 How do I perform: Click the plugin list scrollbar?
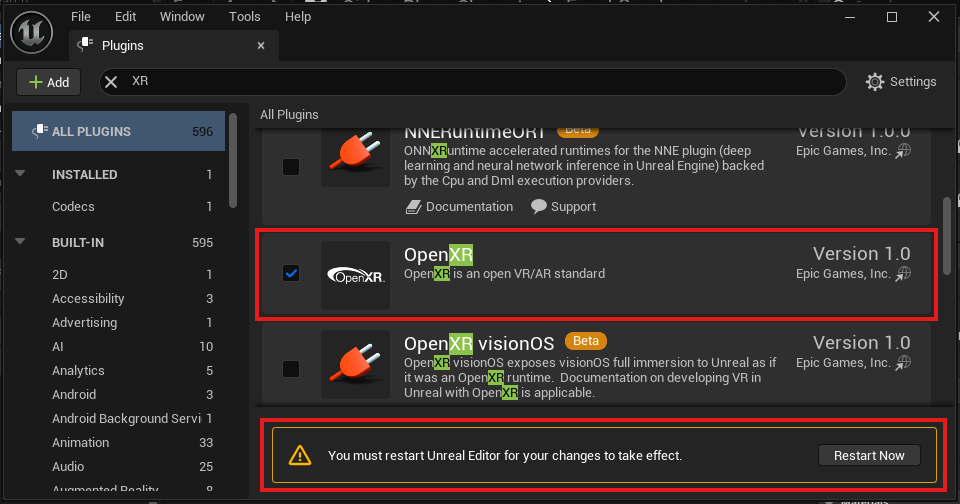[x=947, y=236]
